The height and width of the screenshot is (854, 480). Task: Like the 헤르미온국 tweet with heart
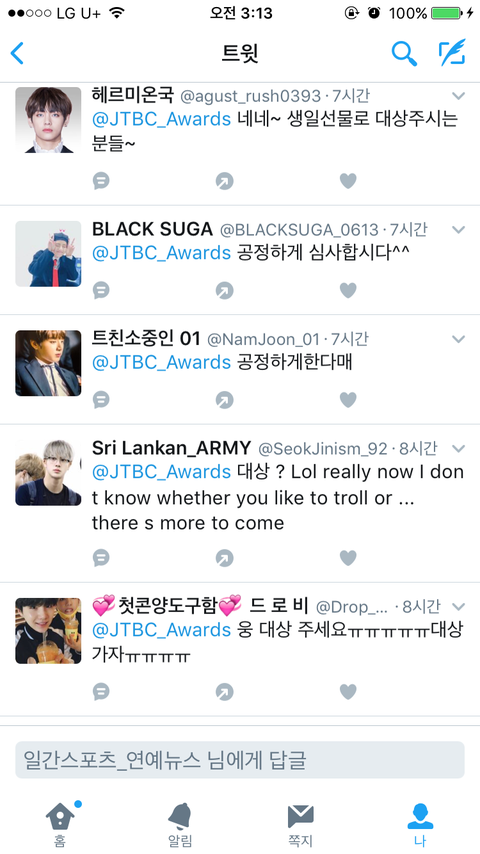[x=348, y=181]
